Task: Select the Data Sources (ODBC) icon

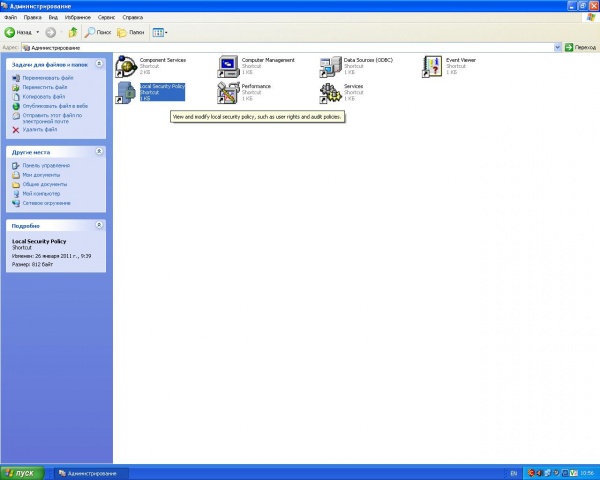Action: [x=330, y=67]
